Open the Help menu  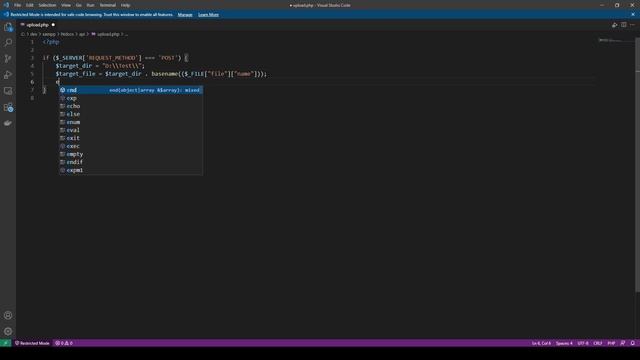[x=125, y=5]
